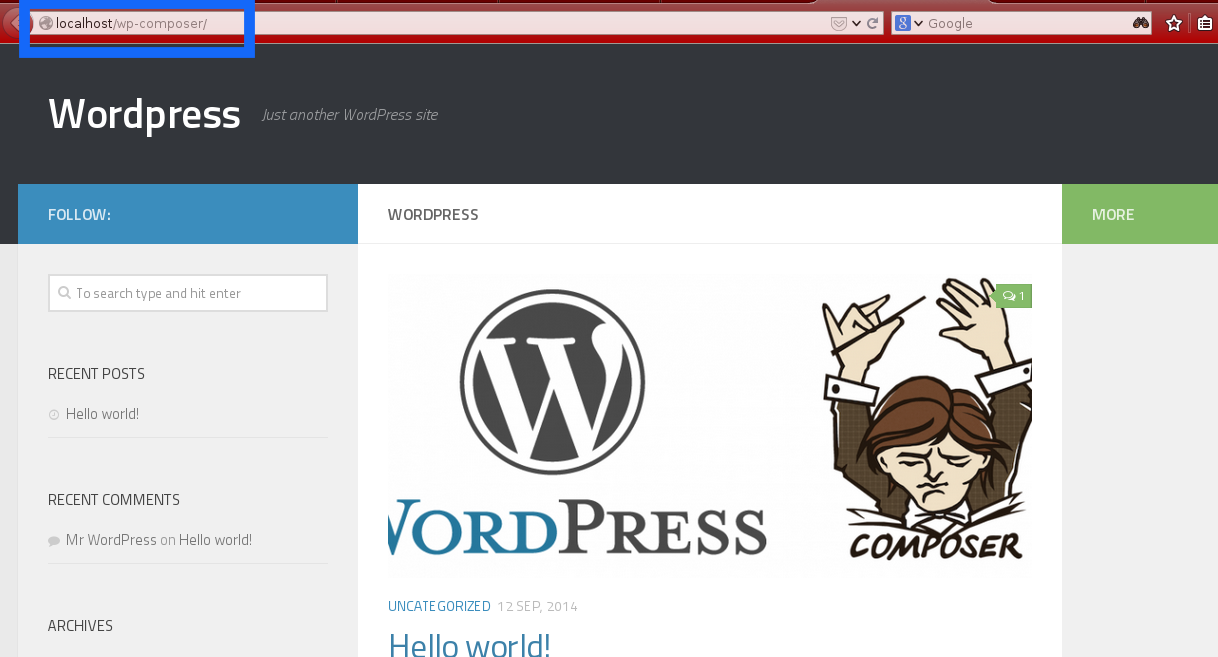Click the ARCHIVES widget heading
Viewport: 1218px width, 657px height.
click(80, 626)
